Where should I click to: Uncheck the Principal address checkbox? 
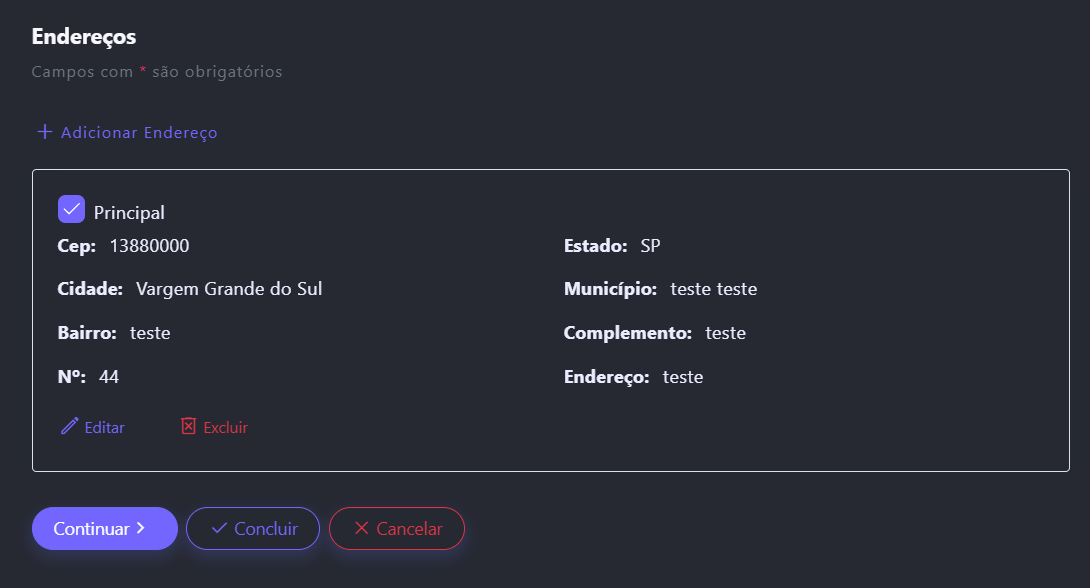point(72,209)
